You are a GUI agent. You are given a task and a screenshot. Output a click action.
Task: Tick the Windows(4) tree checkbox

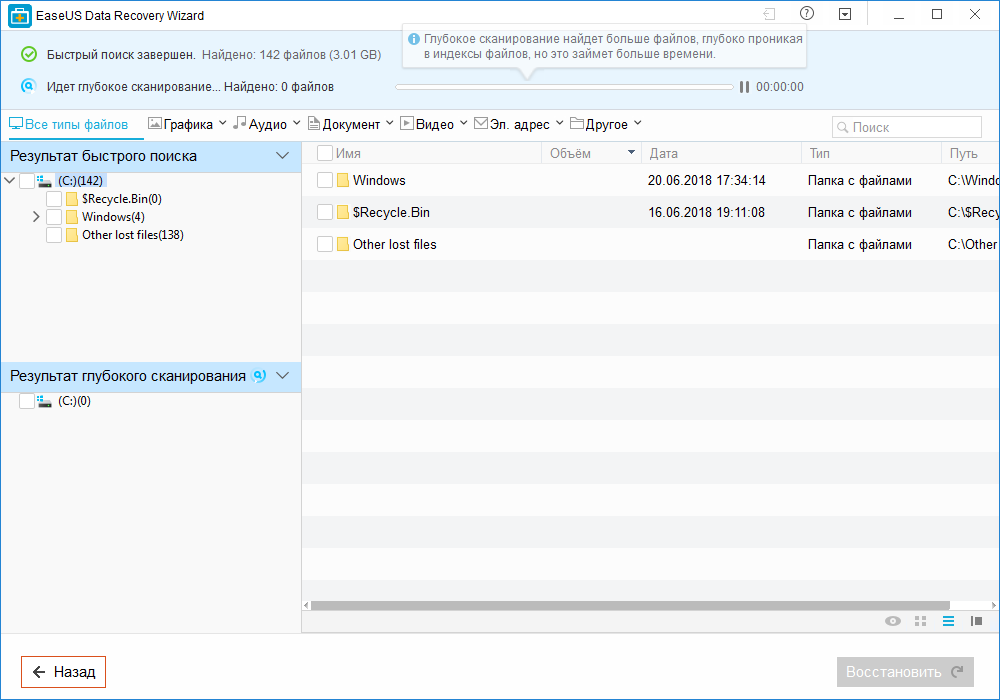[54, 217]
